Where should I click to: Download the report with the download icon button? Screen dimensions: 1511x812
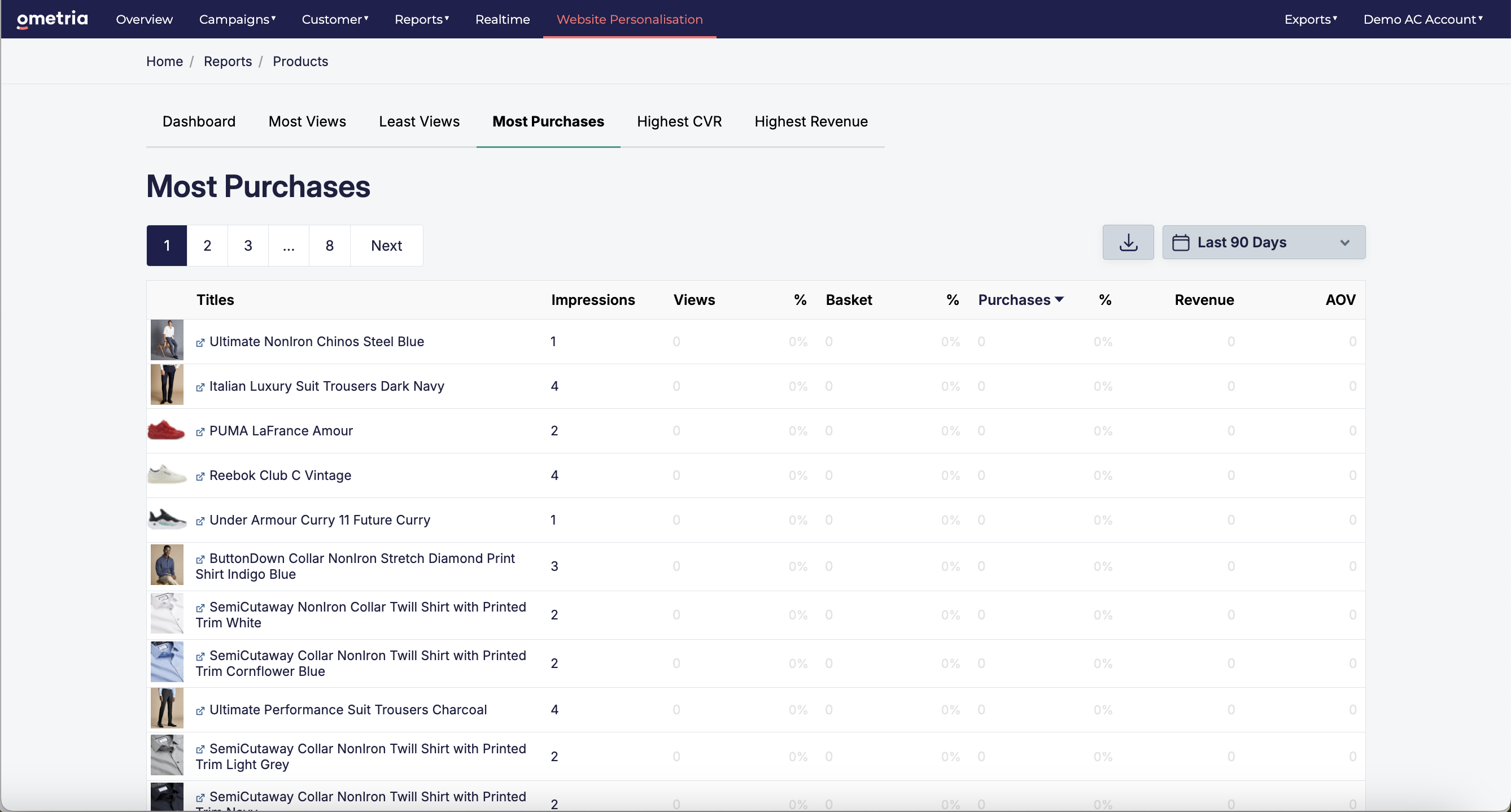point(1128,242)
